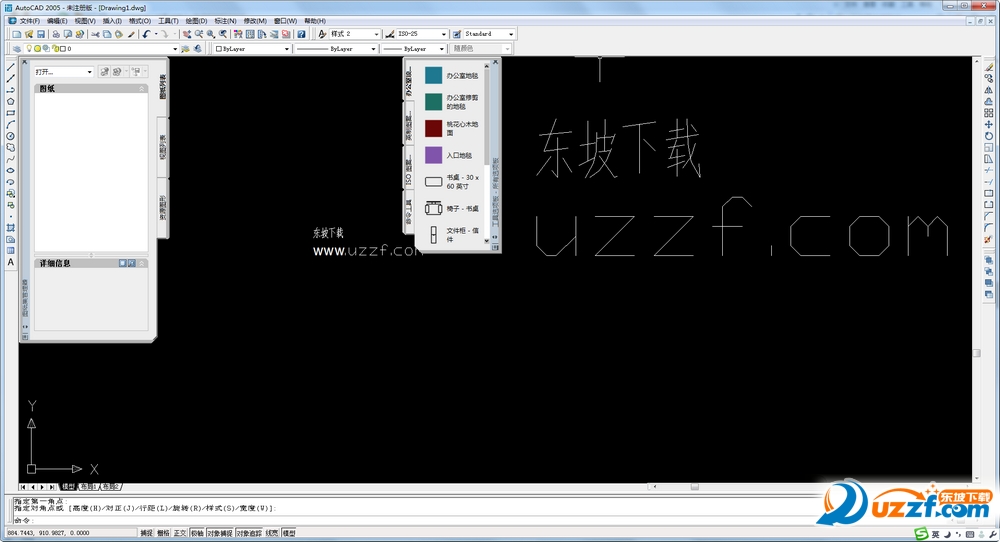Click the Rotate tool in modify toolbar
1000x542 pixels.
coord(989,136)
